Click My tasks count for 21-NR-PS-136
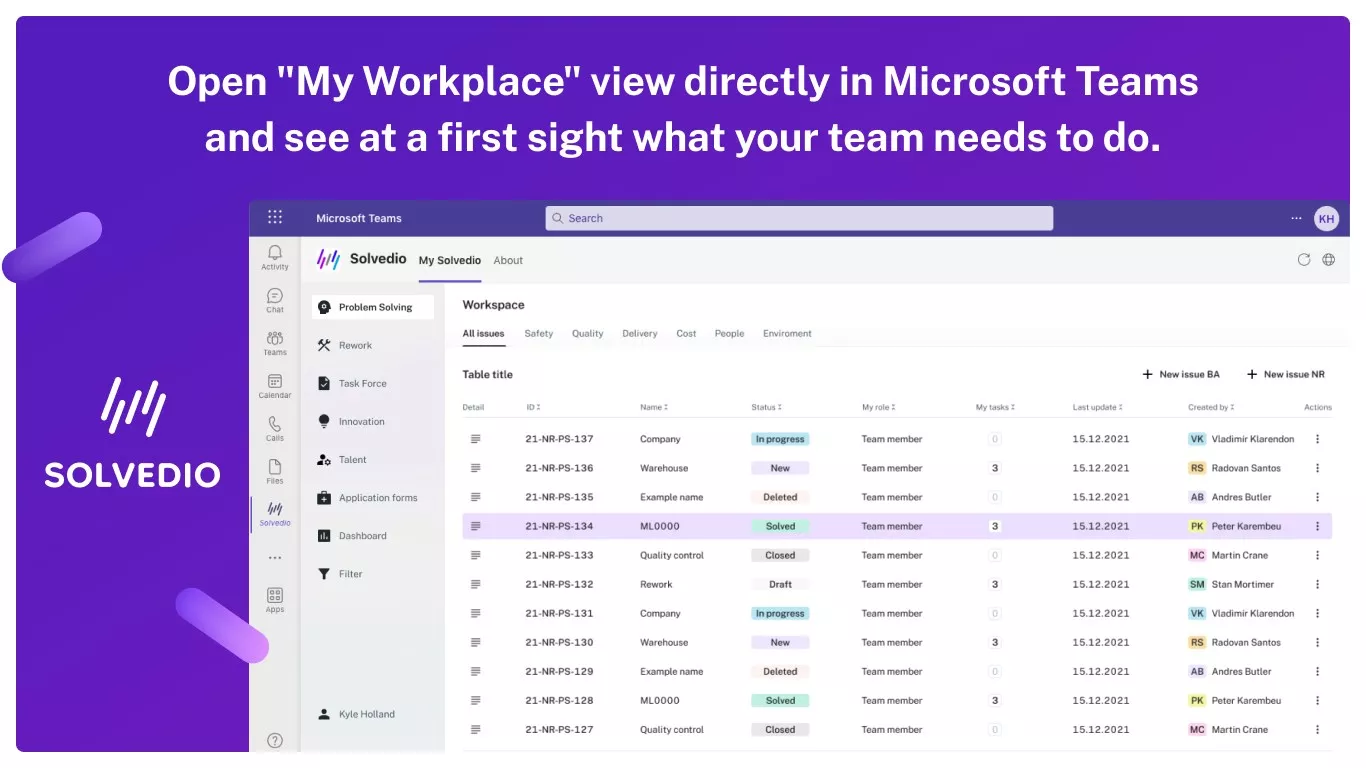 [x=995, y=468]
